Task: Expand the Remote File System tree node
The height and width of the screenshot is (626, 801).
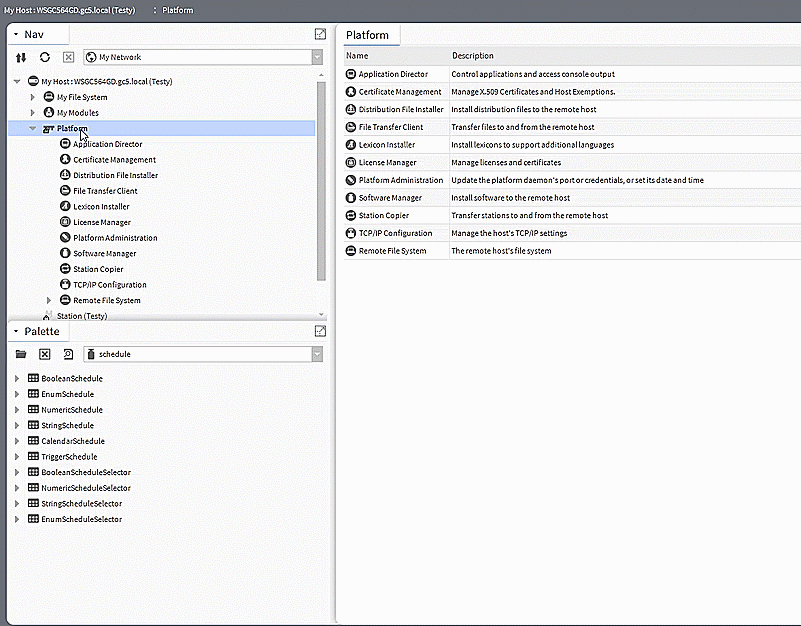Action: [x=49, y=300]
